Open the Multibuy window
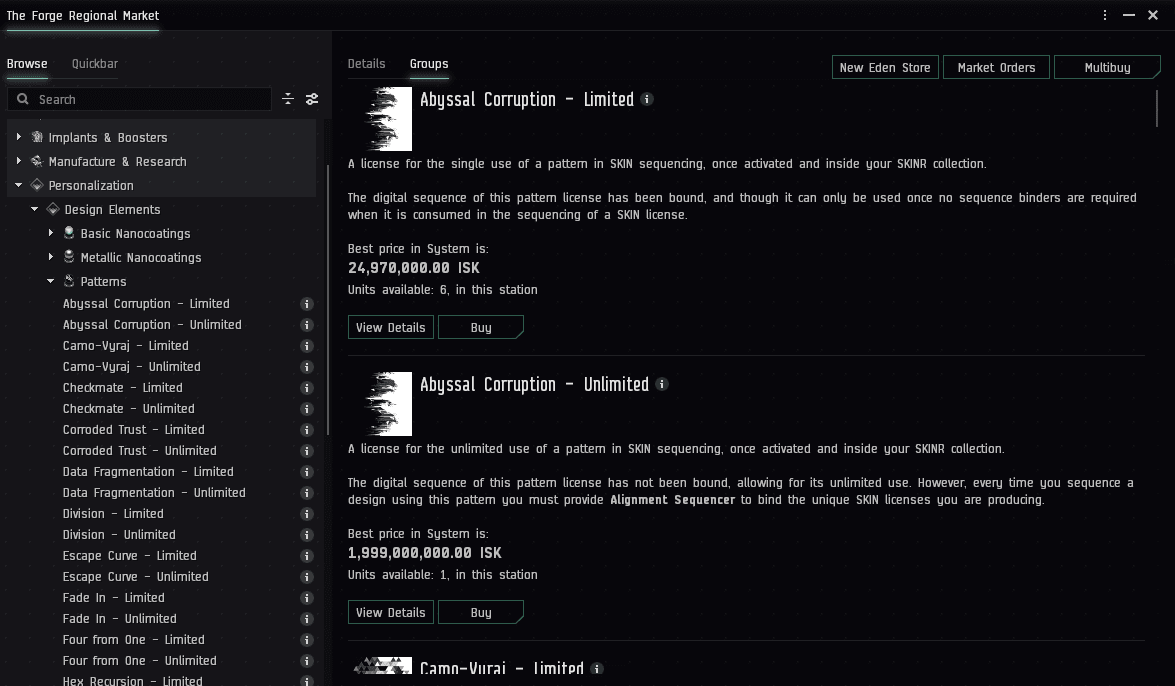The height and width of the screenshot is (686, 1175). coord(1107,68)
